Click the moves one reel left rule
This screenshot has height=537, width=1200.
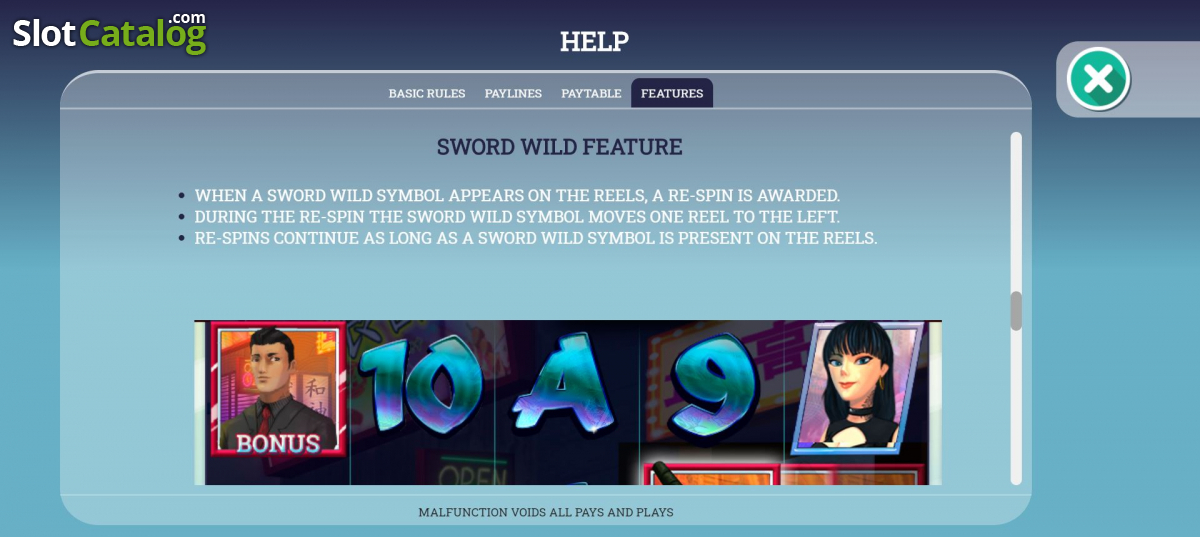tap(517, 217)
